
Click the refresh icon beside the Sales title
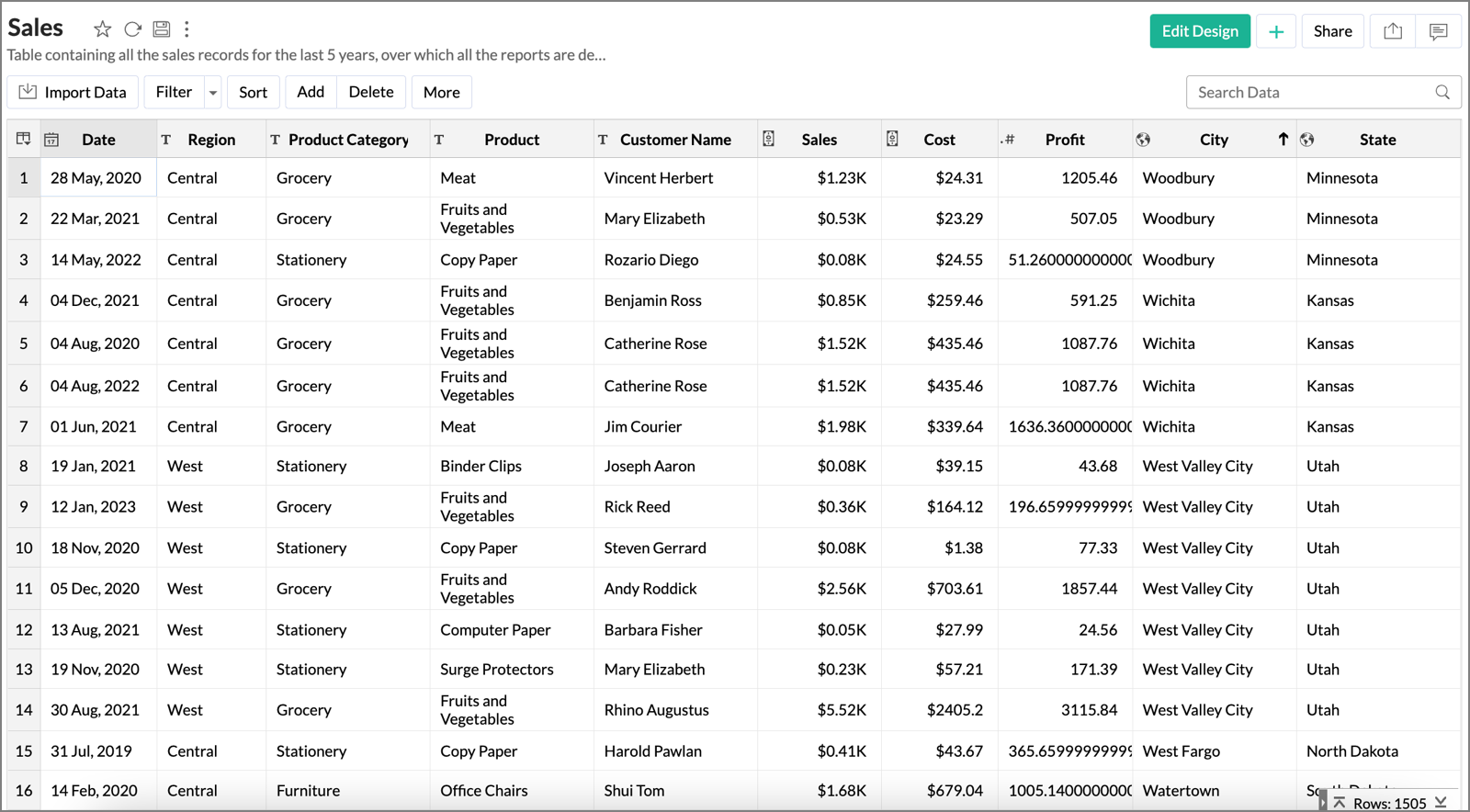[132, 29]
